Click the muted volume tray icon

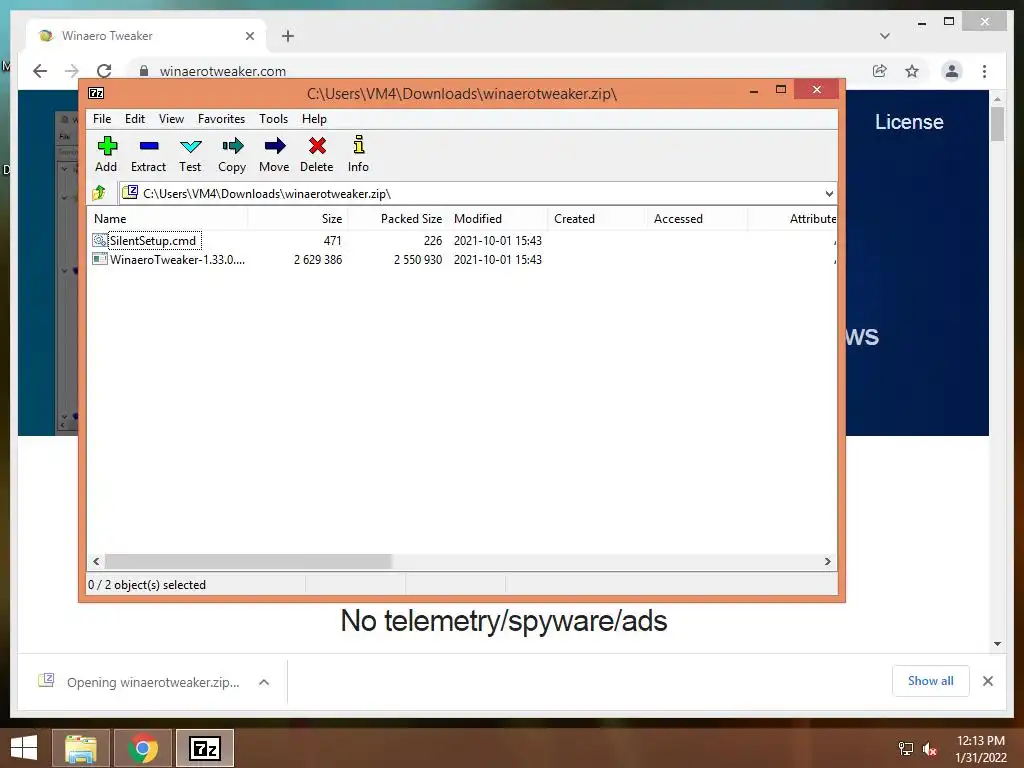(x=930, y=749)
